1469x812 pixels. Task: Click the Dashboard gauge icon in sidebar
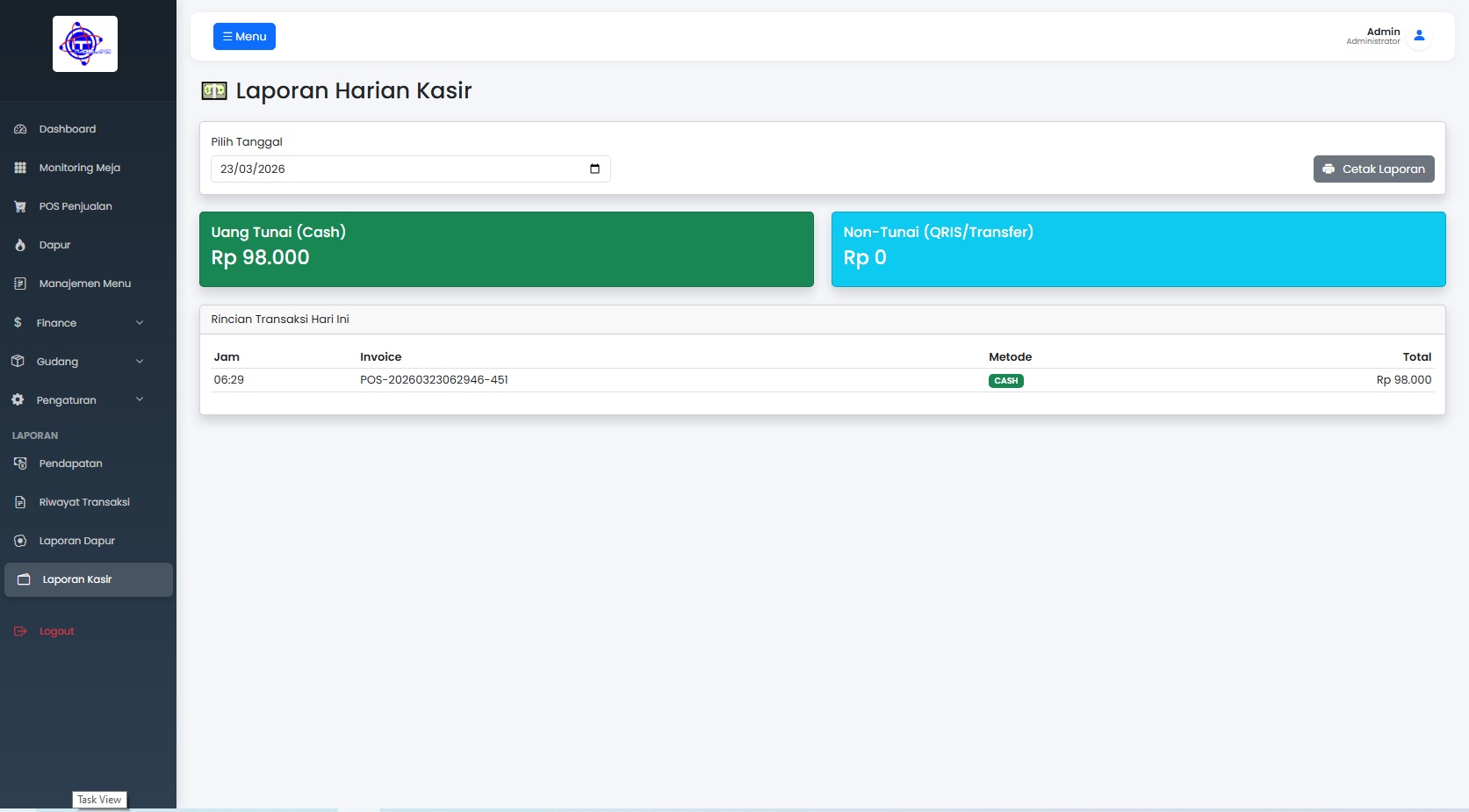[20, 129]
